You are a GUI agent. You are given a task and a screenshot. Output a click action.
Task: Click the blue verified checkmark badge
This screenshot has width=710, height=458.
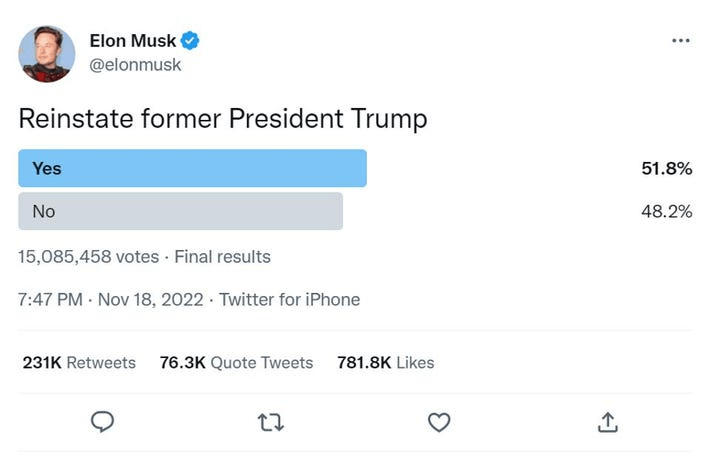(192, 41)
